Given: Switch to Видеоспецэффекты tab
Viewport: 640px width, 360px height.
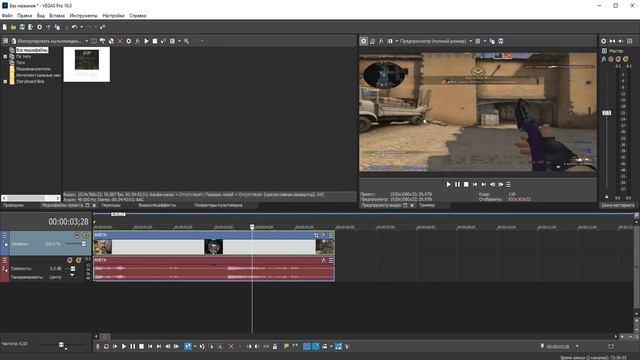Looking at the screenshot, I should click(157, 205).
